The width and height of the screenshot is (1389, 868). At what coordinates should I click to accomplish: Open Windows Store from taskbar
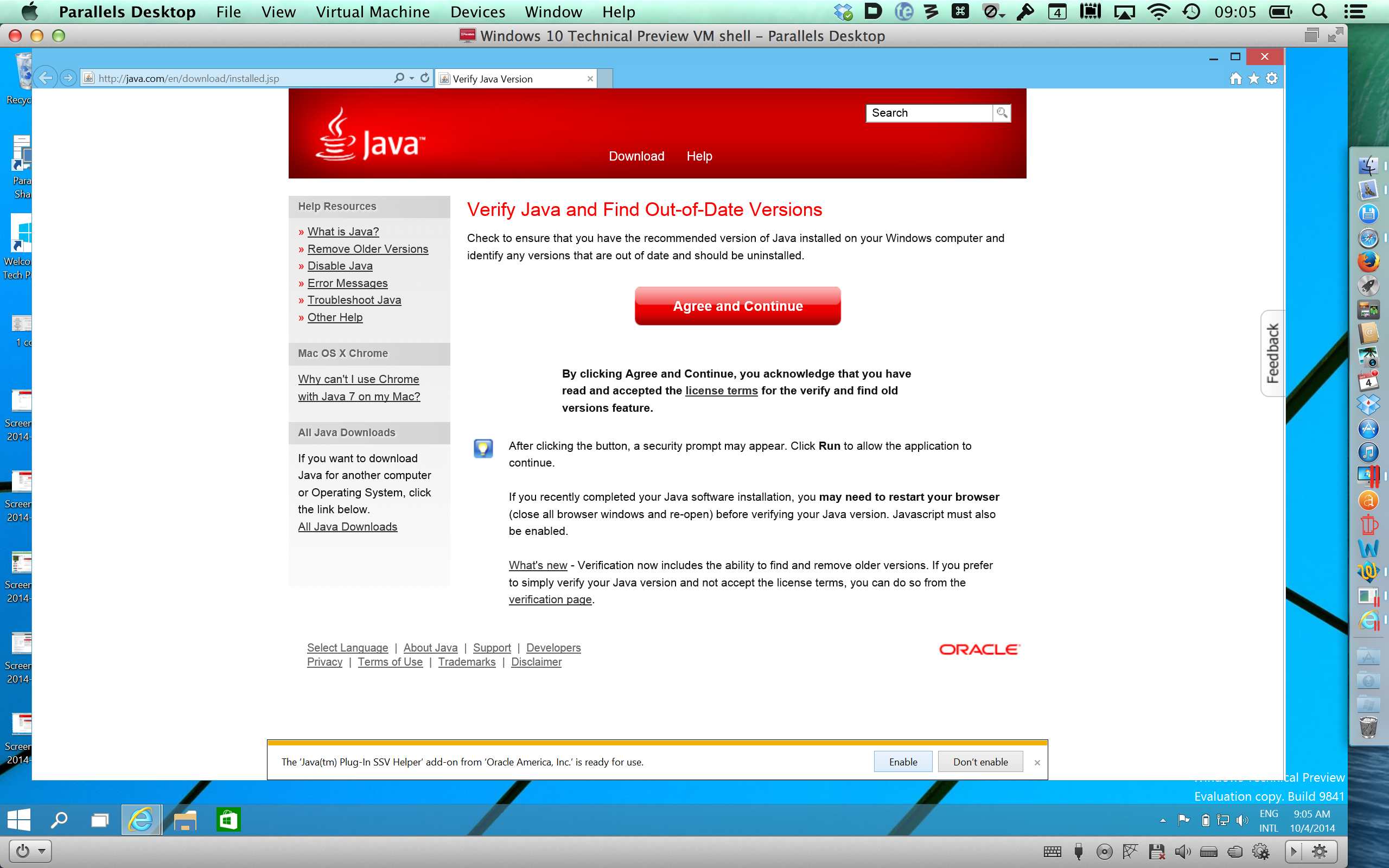[228, 820]
